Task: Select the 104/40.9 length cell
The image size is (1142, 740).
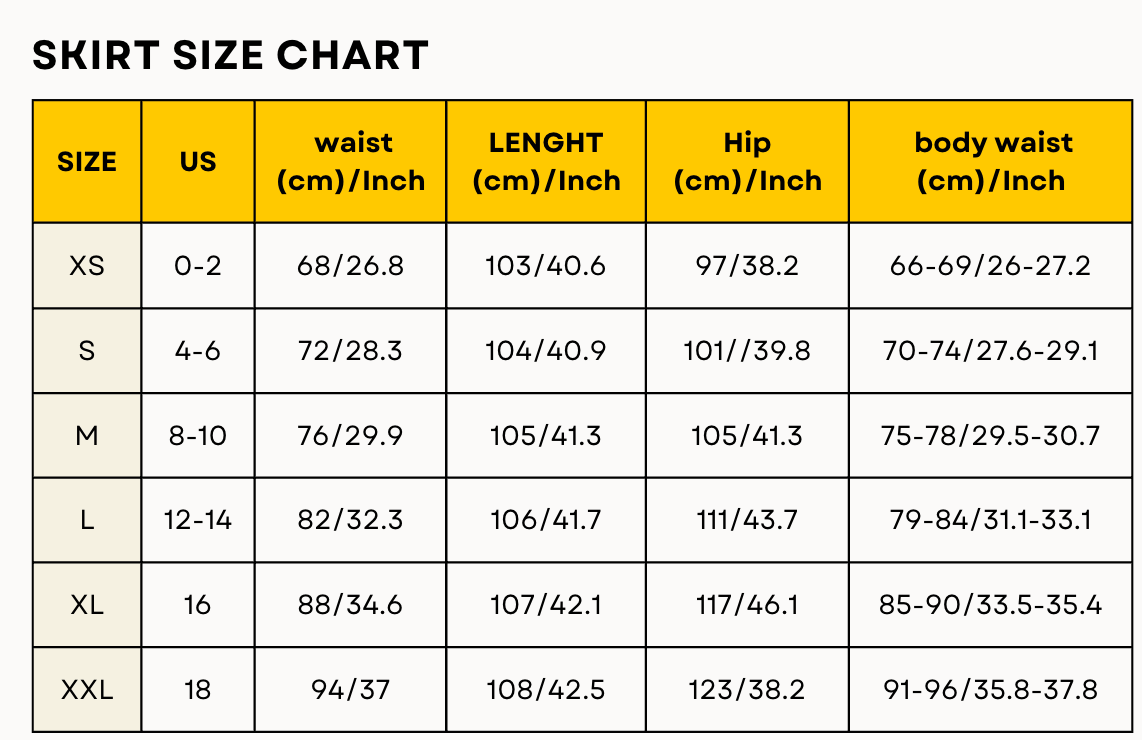Action: (x=546, y=351)
